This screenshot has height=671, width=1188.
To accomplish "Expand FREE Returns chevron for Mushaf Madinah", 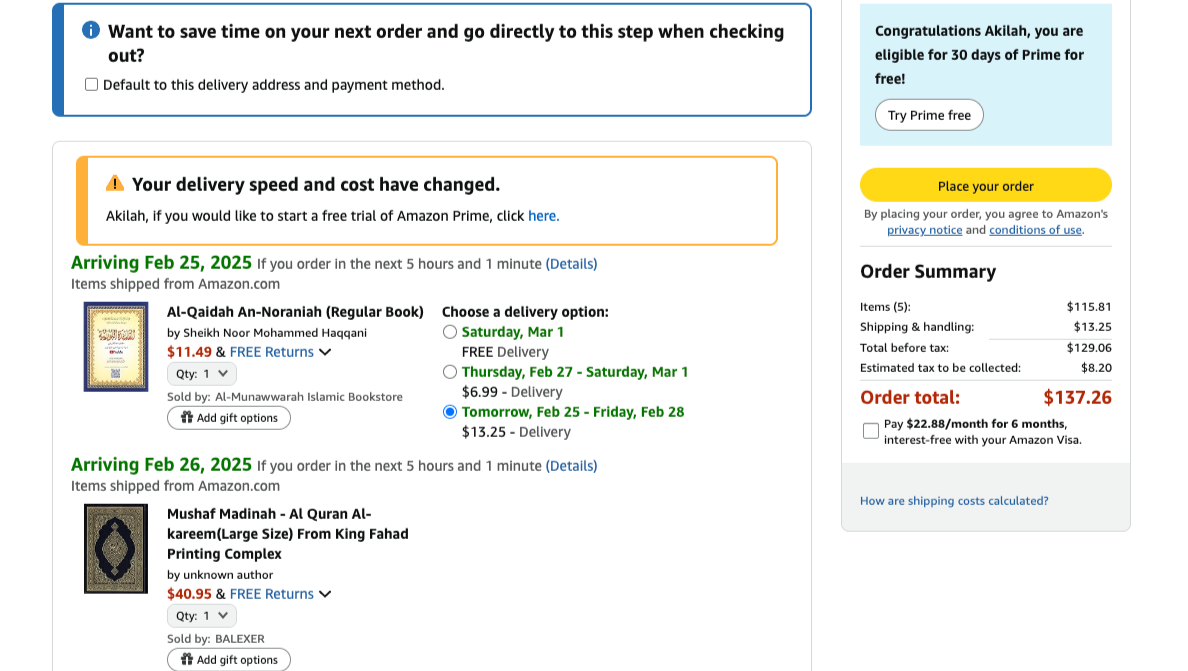I will click(x=325, y=594).
